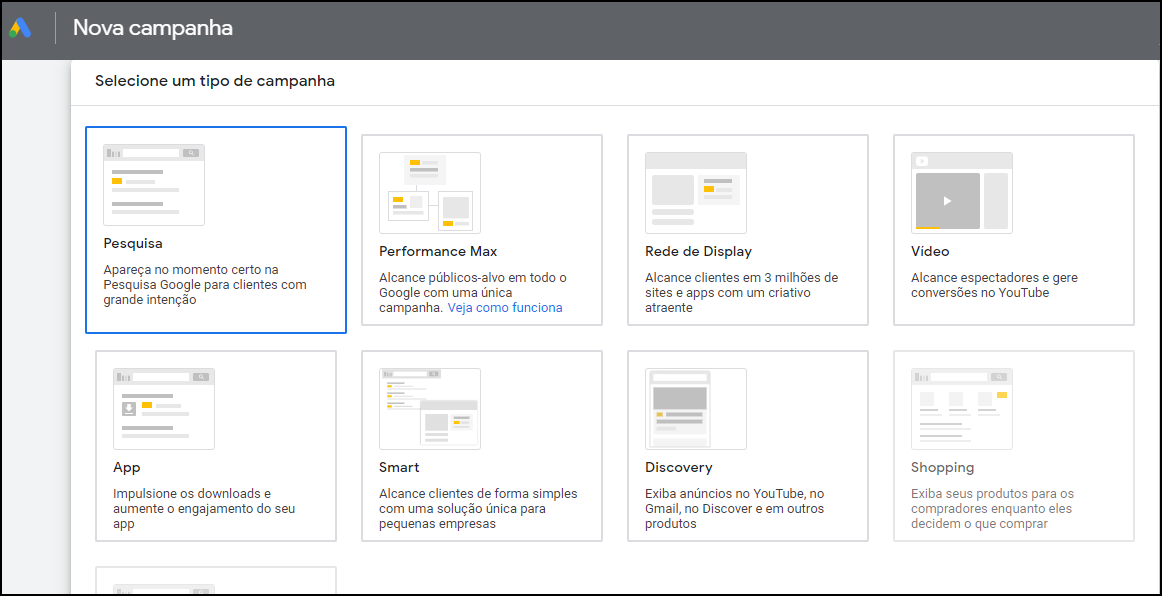
Task: Click the Shopping description about compradores
Action: click(992, 509)
